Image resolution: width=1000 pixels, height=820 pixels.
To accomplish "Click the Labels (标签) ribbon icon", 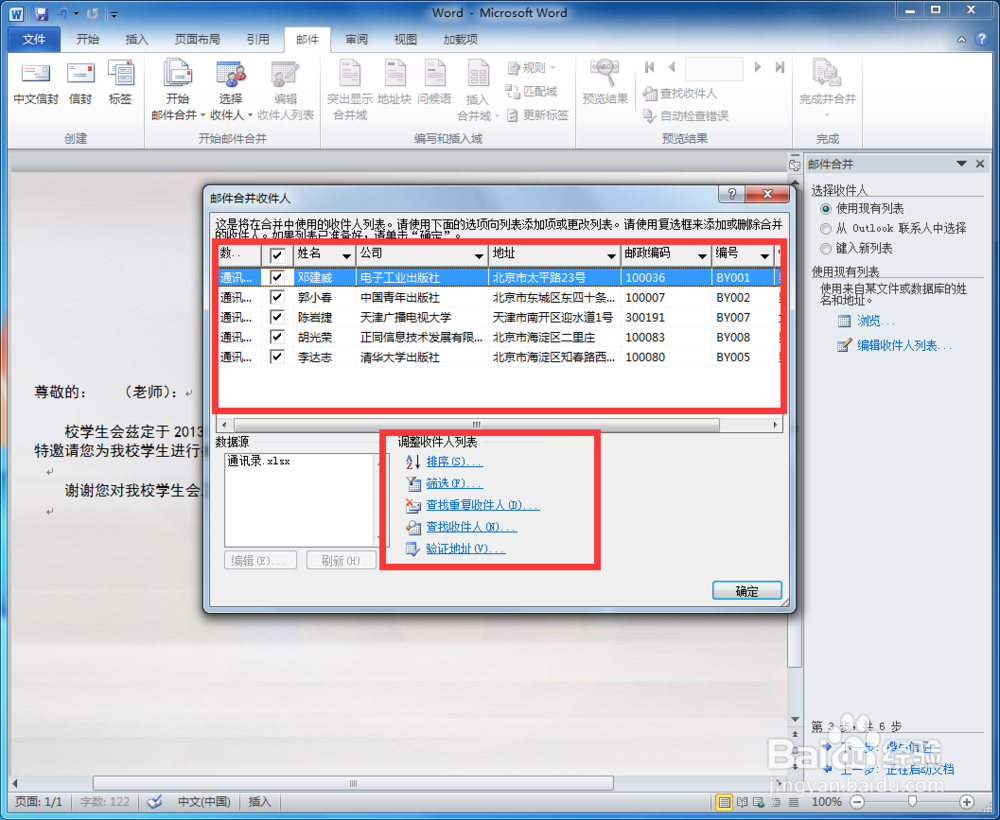I will [120, 83].
